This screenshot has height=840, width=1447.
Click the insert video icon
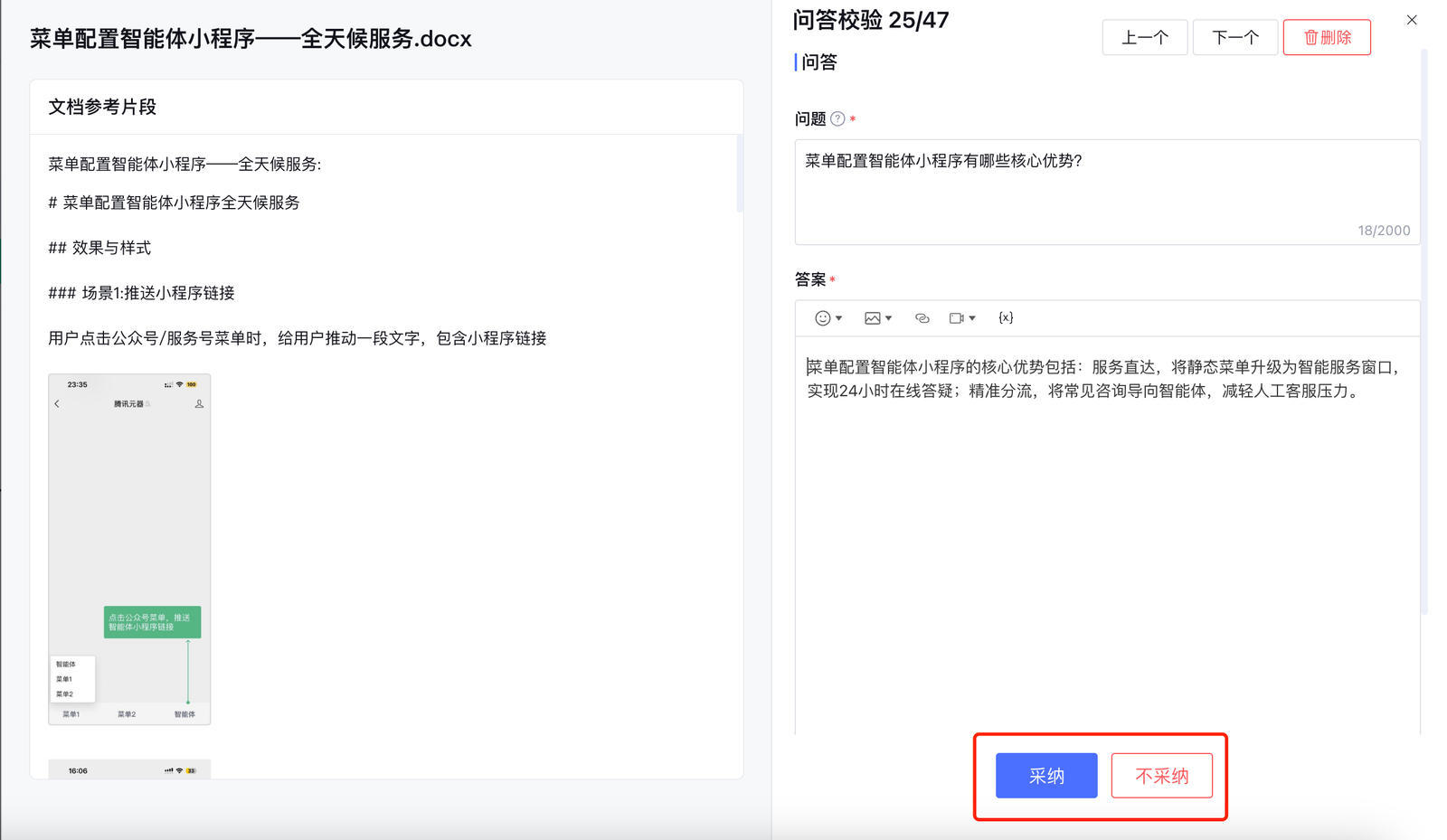coord(956,318)
